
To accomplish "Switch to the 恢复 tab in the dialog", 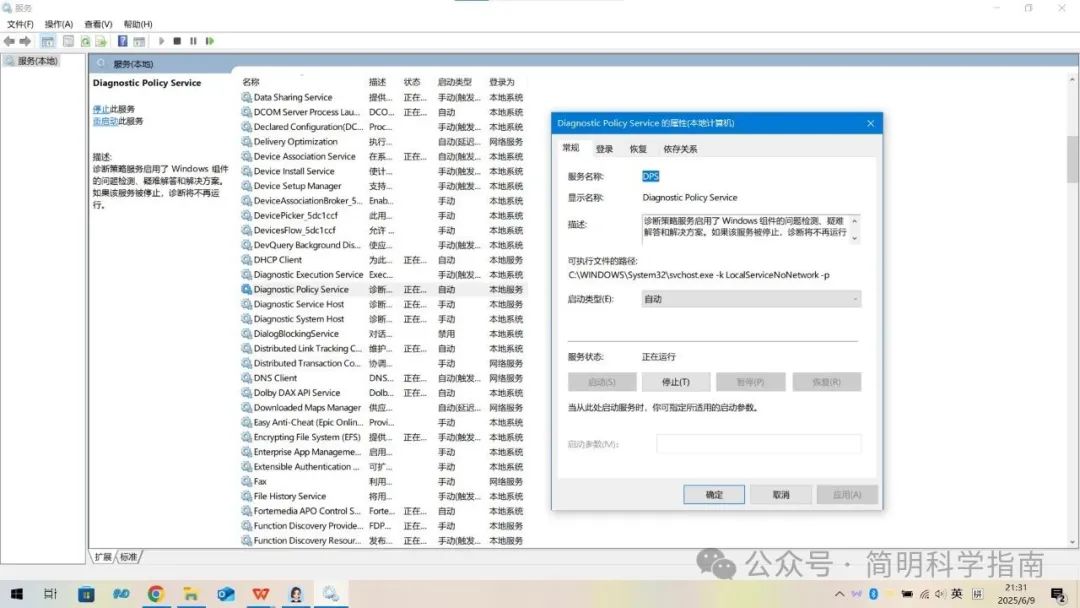I will pos(638,149).
